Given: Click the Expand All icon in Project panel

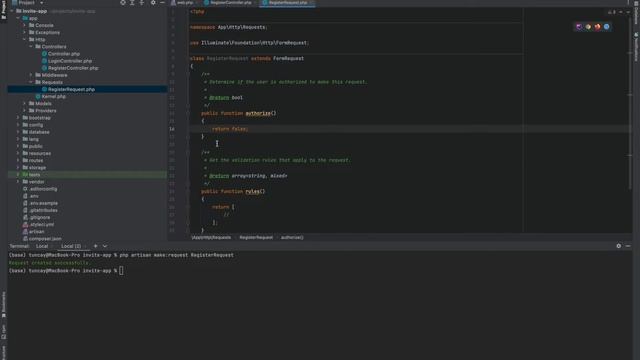Looking at the screenshot, I should pos(132,2).
